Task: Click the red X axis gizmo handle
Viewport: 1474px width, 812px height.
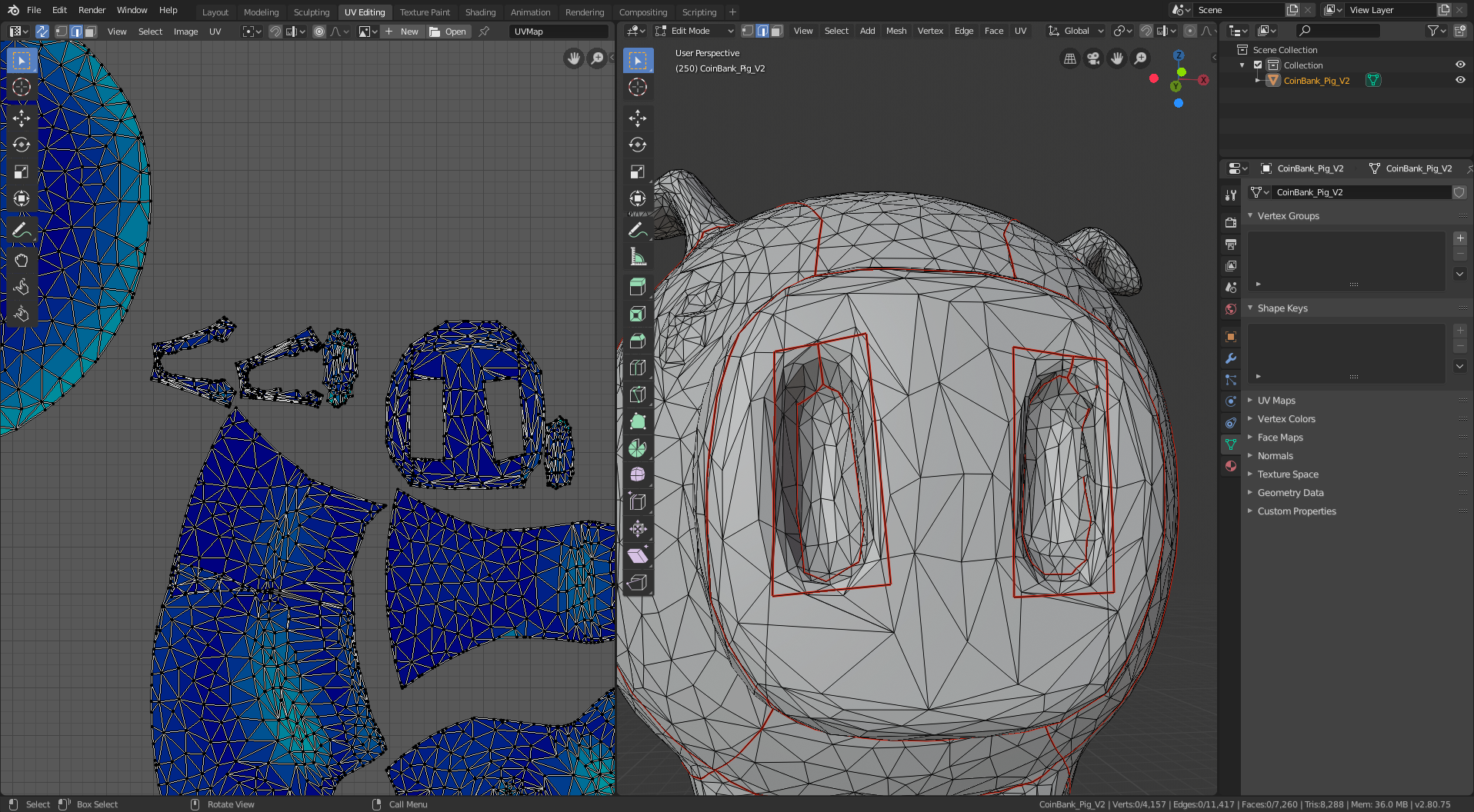Action: tap(1203, 80)
